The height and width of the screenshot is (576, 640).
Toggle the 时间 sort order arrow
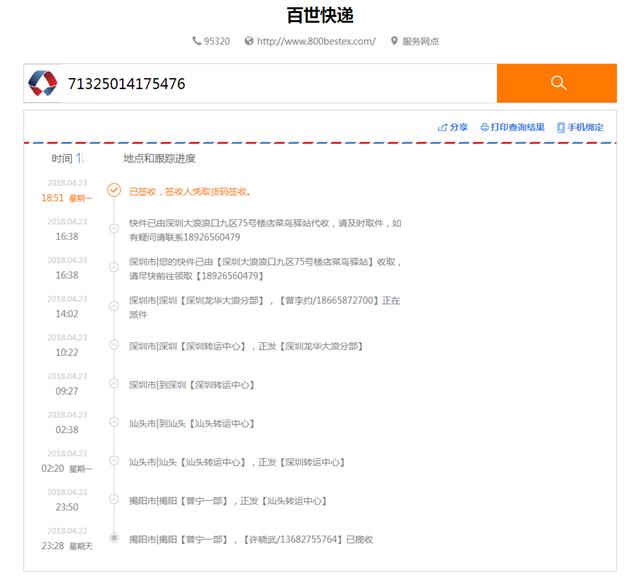coord(80,158)
